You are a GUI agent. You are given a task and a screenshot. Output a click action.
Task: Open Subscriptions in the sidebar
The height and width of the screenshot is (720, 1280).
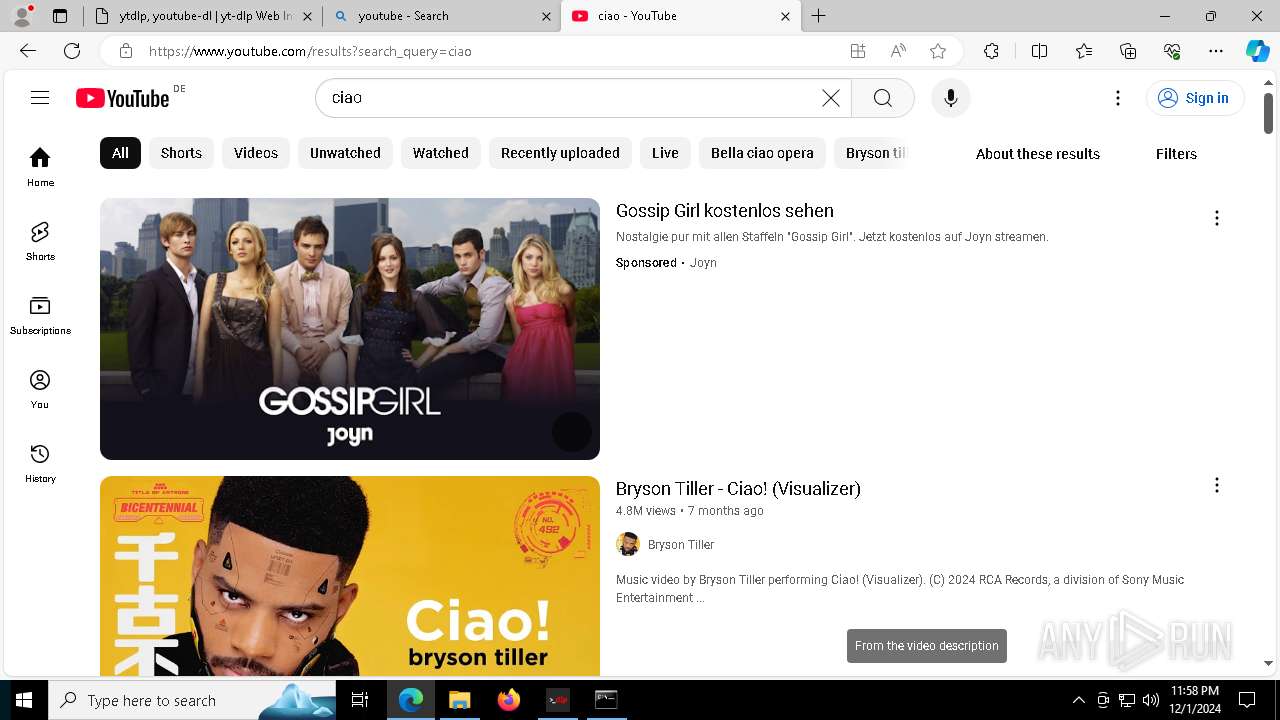tap(40, 315)
